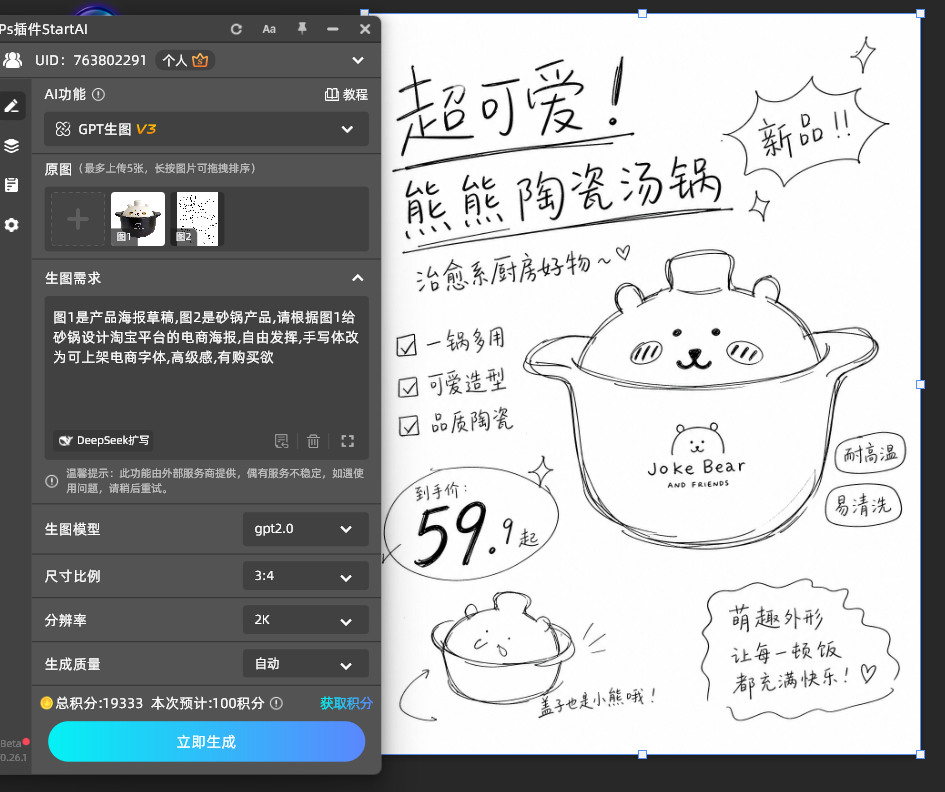Click the 获取积分 link
Viewport: 945px width, 792px height.
click(346, 703)
